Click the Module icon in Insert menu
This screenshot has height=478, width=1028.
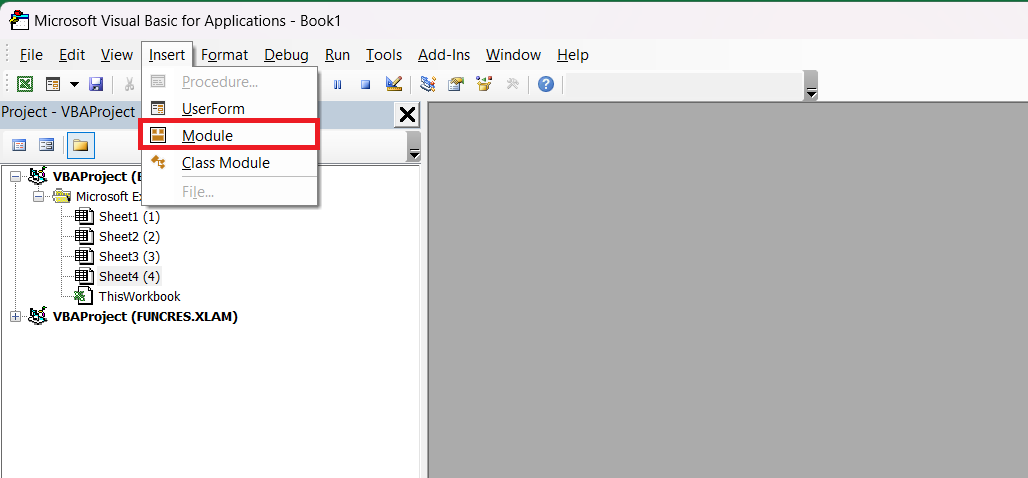click(158, 135)
